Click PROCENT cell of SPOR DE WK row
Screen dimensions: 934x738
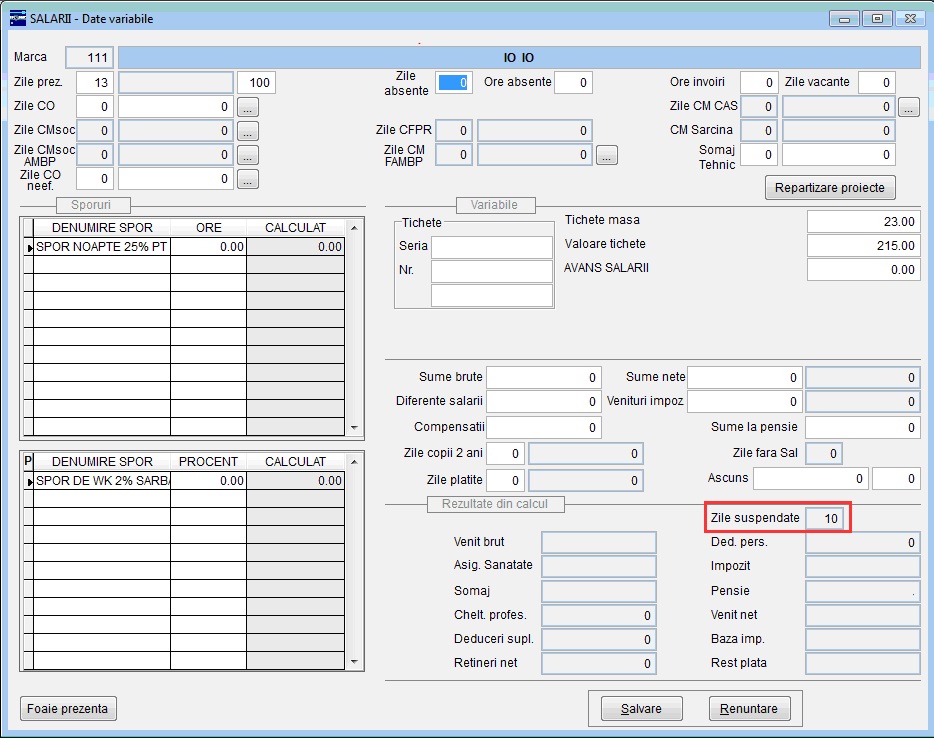click(x=208, y=481)
